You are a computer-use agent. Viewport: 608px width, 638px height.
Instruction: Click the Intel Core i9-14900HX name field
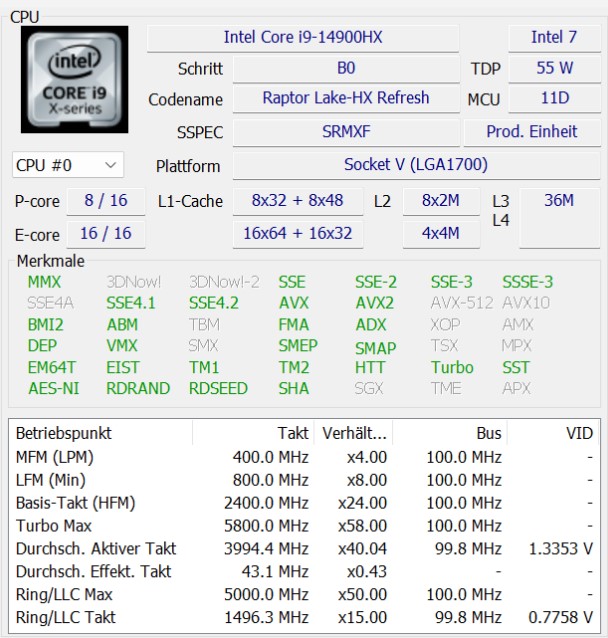click(x=303, y=37)
